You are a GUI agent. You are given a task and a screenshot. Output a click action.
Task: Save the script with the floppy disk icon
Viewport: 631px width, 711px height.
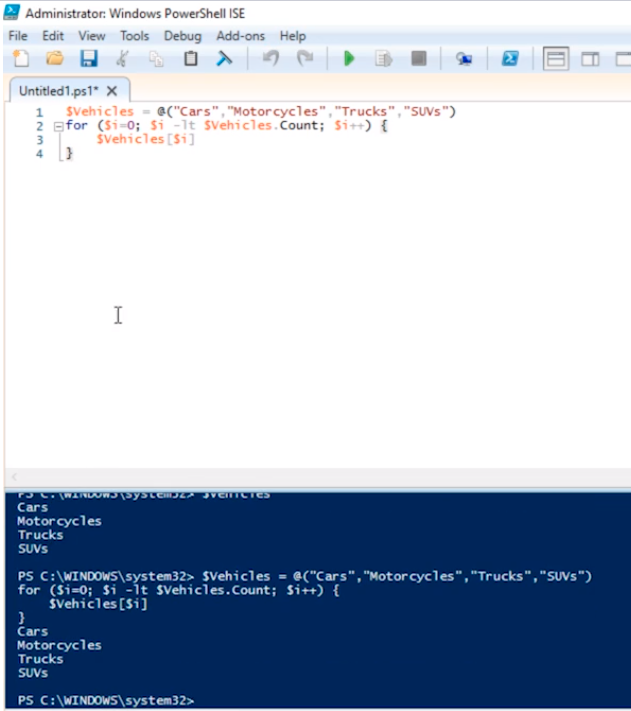click(x=88, y=59)
